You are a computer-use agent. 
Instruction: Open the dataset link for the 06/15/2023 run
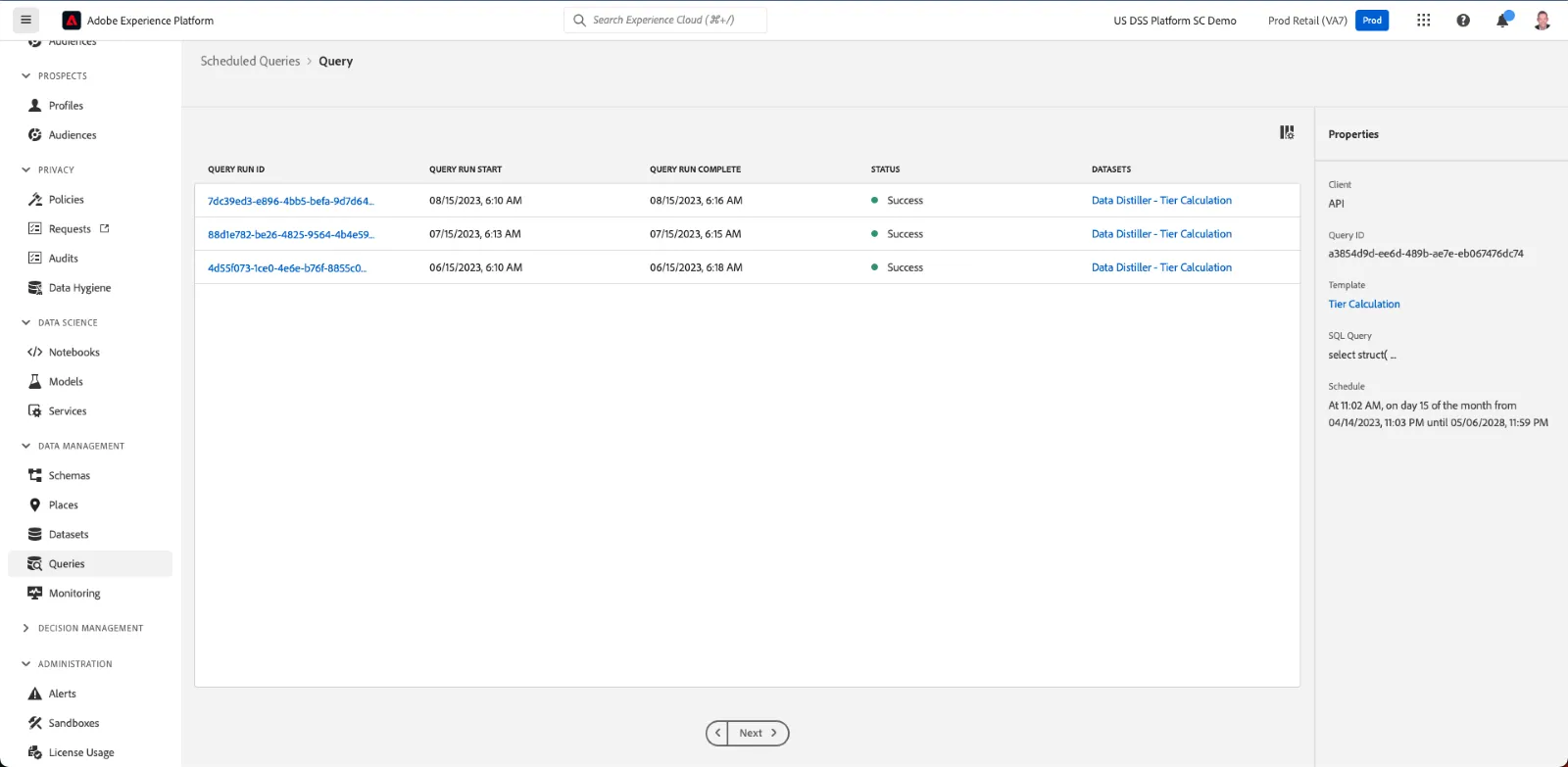pos(1161,267)
